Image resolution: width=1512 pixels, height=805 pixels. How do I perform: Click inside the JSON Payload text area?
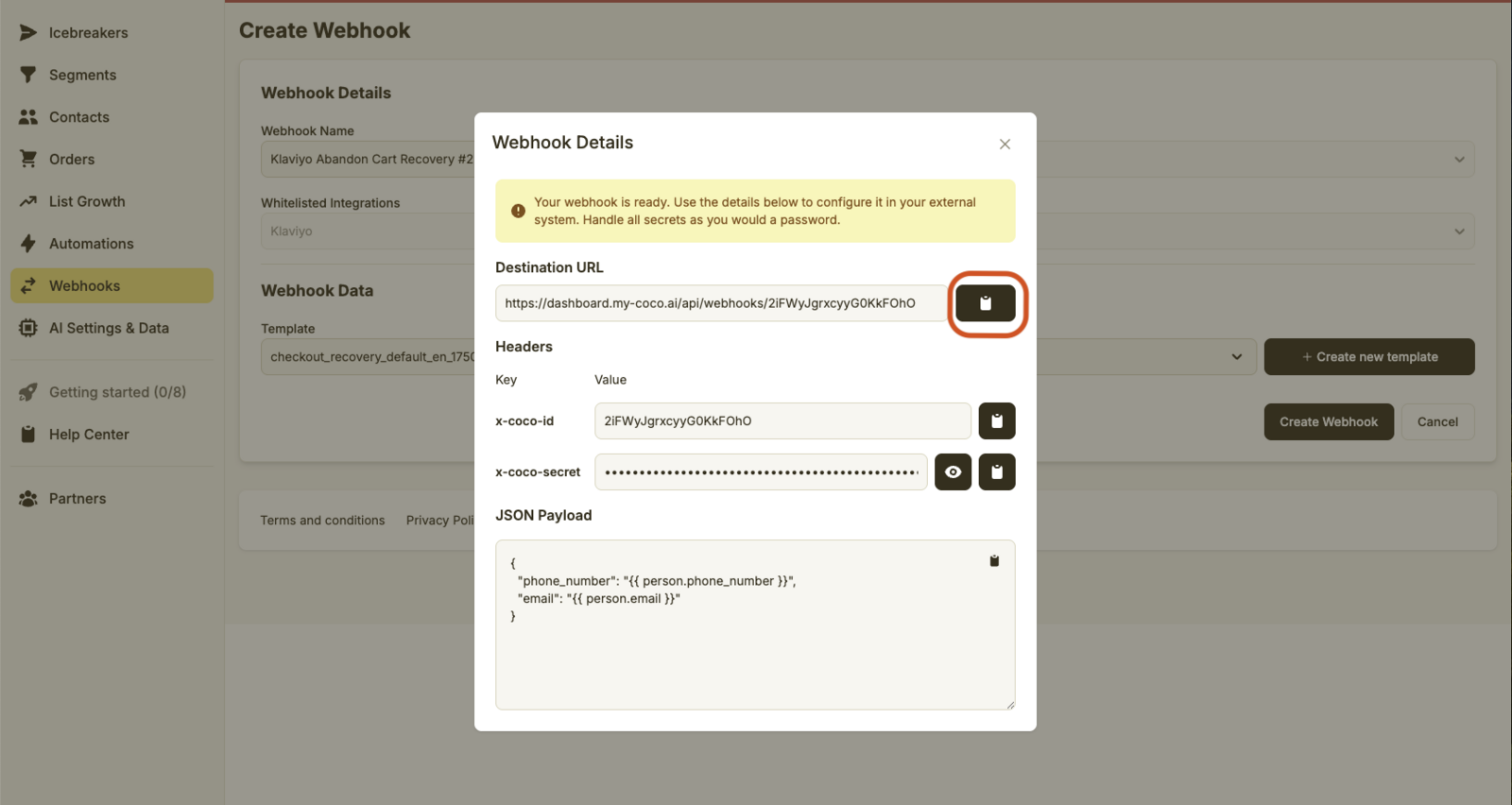(x=754, y=652)
